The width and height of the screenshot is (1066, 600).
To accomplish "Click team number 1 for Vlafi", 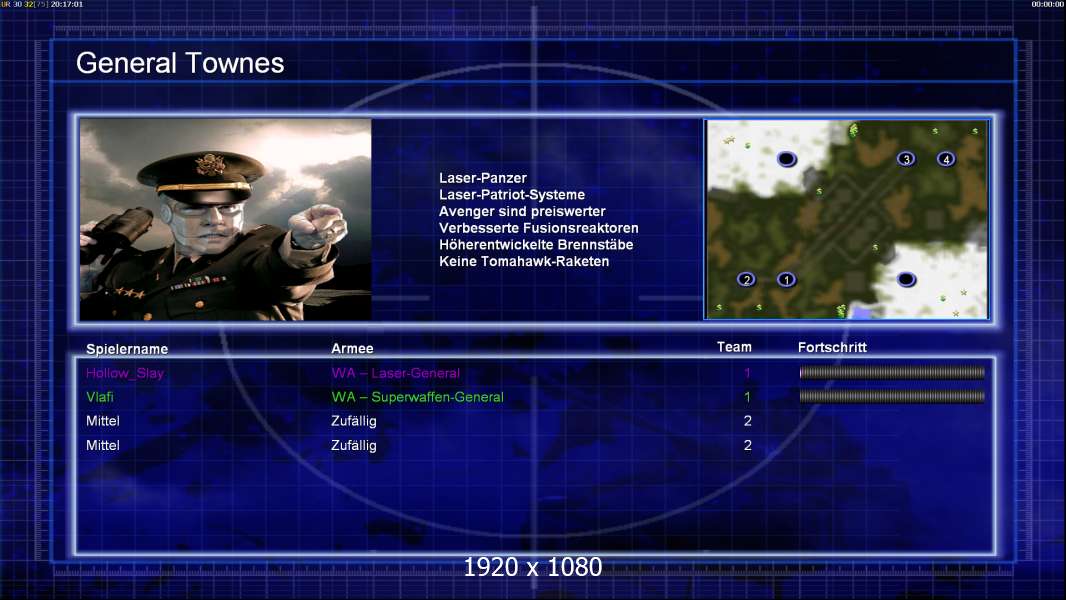I will (x=747, y=397).
